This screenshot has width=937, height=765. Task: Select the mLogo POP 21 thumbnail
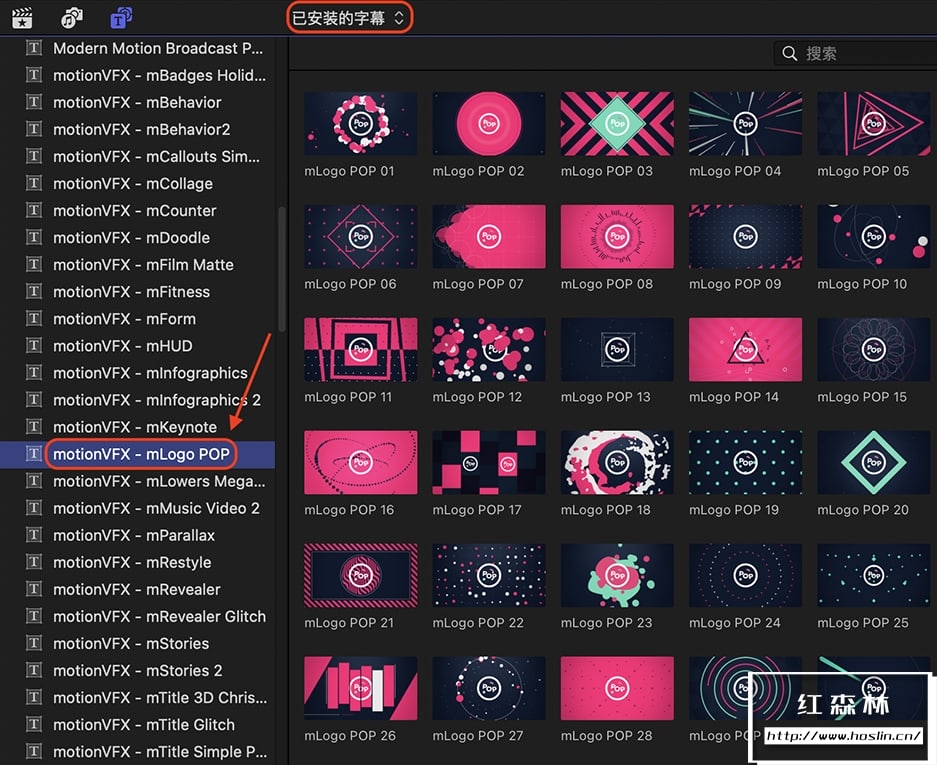pos(360,576)
